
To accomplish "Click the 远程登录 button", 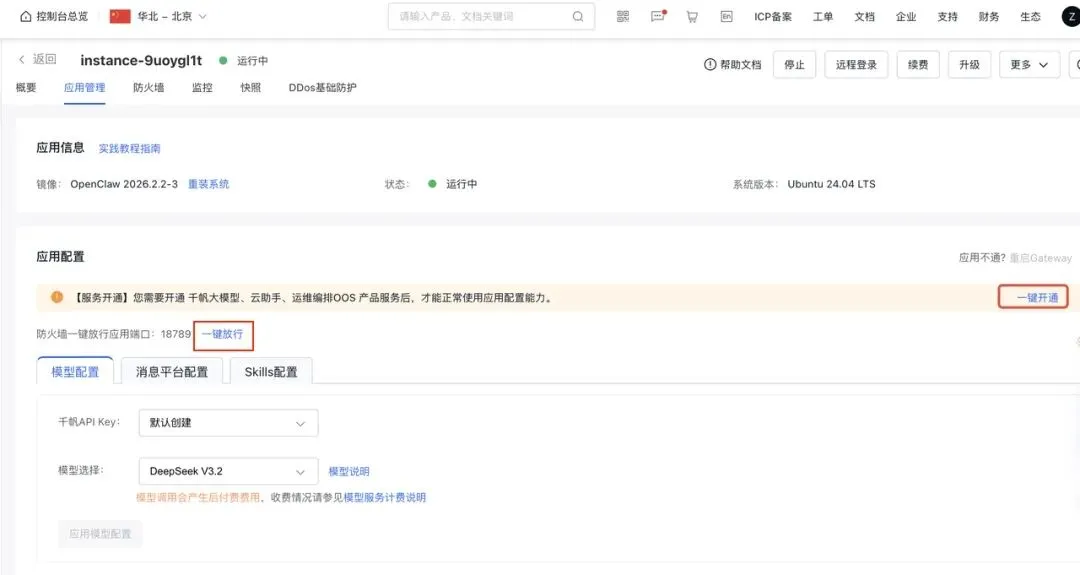I will point(856,65).
